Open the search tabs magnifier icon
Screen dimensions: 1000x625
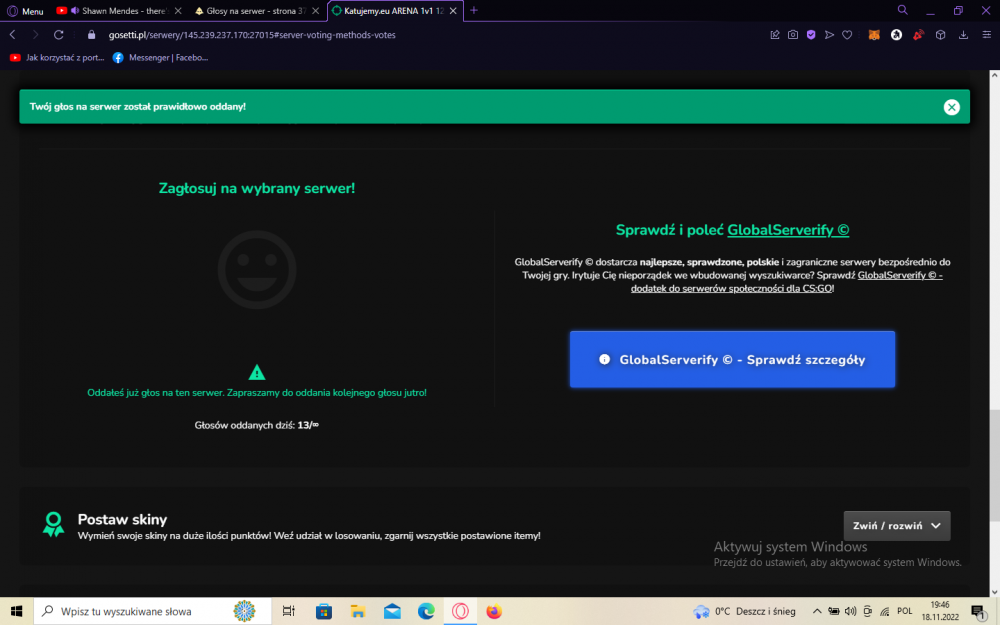pos(902,10)
